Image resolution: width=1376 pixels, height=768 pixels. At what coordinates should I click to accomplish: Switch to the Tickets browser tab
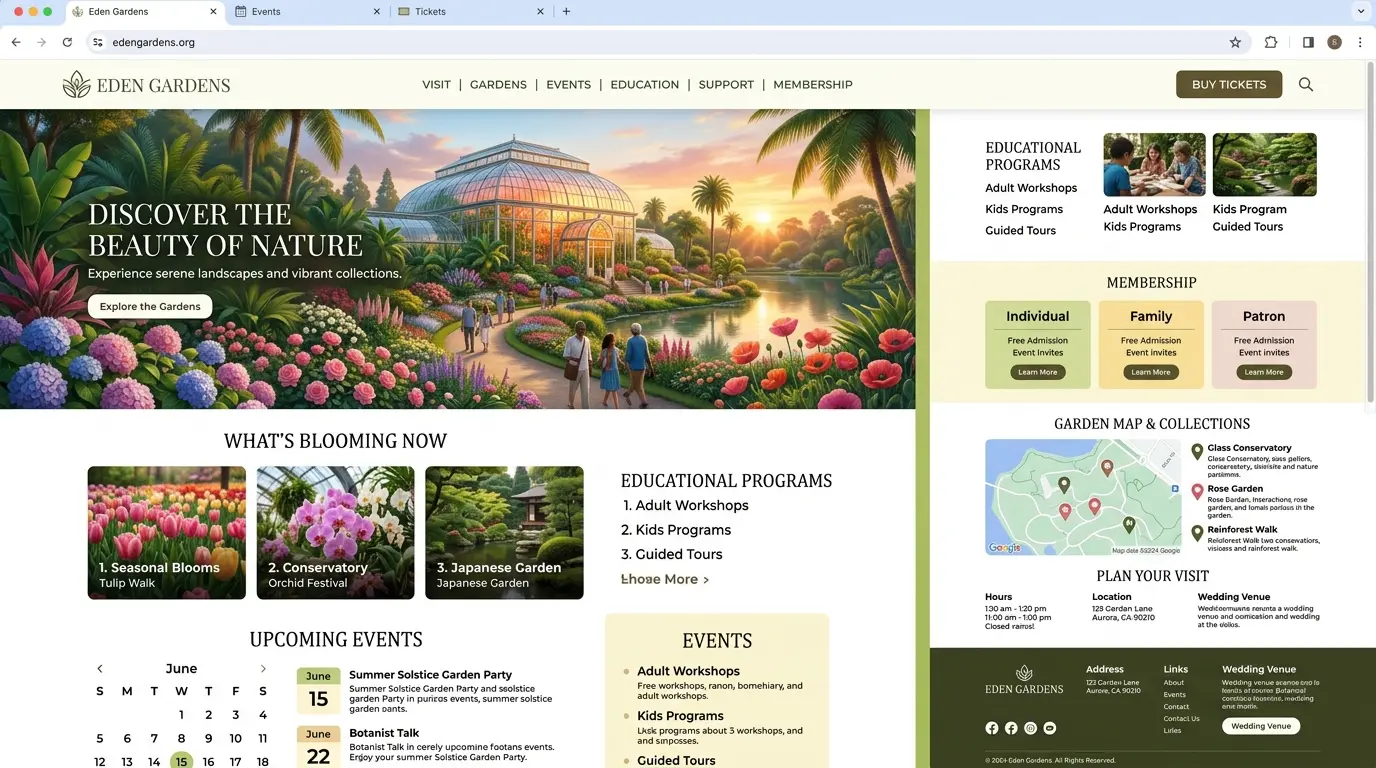[470, 12]
